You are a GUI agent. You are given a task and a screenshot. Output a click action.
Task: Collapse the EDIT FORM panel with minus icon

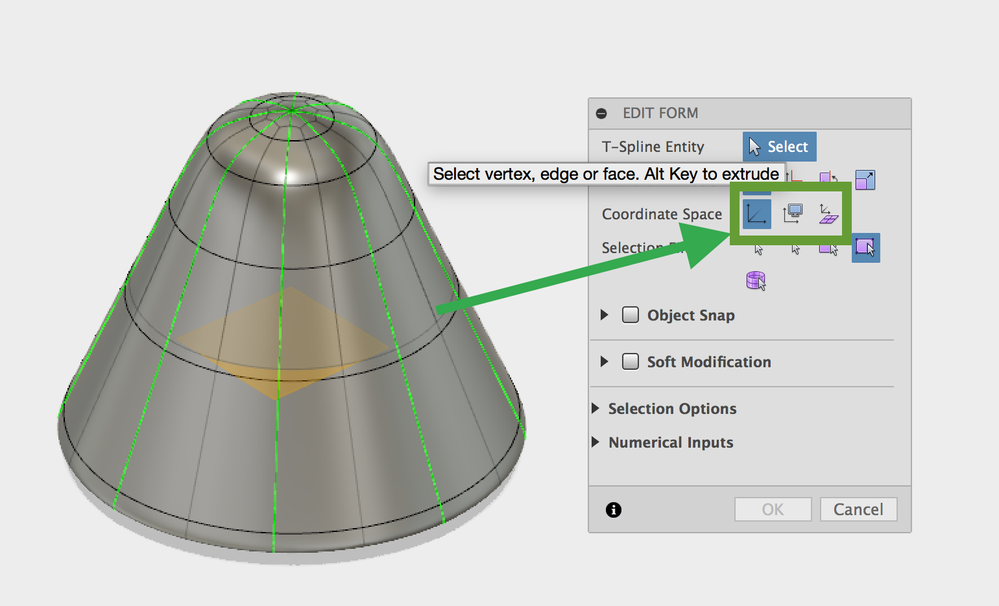click(x=601, y=113)
